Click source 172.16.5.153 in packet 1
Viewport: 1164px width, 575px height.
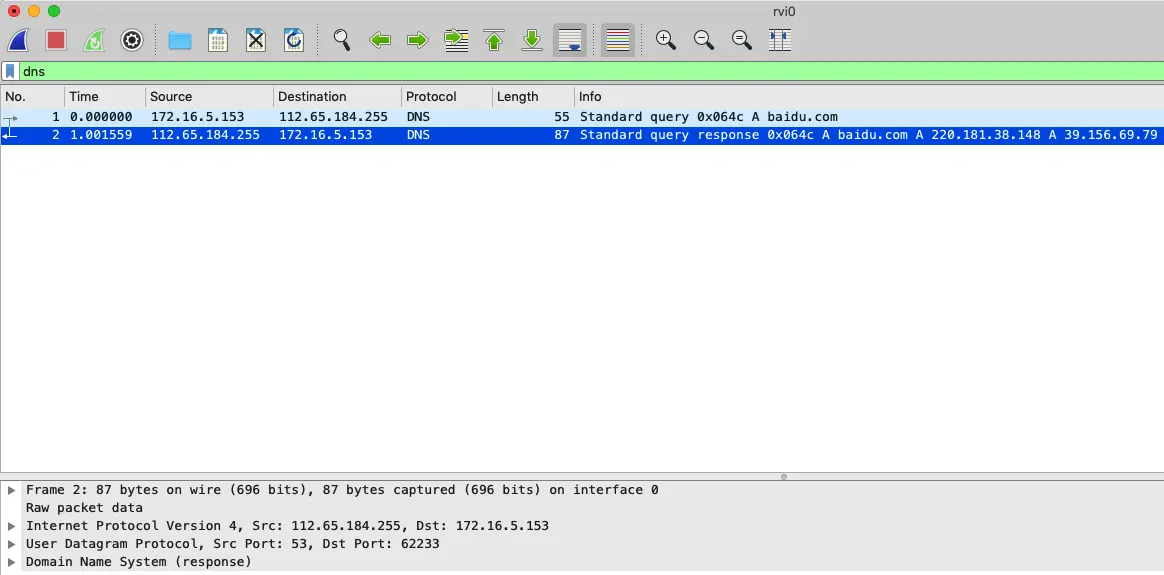[x=197, y=117]
